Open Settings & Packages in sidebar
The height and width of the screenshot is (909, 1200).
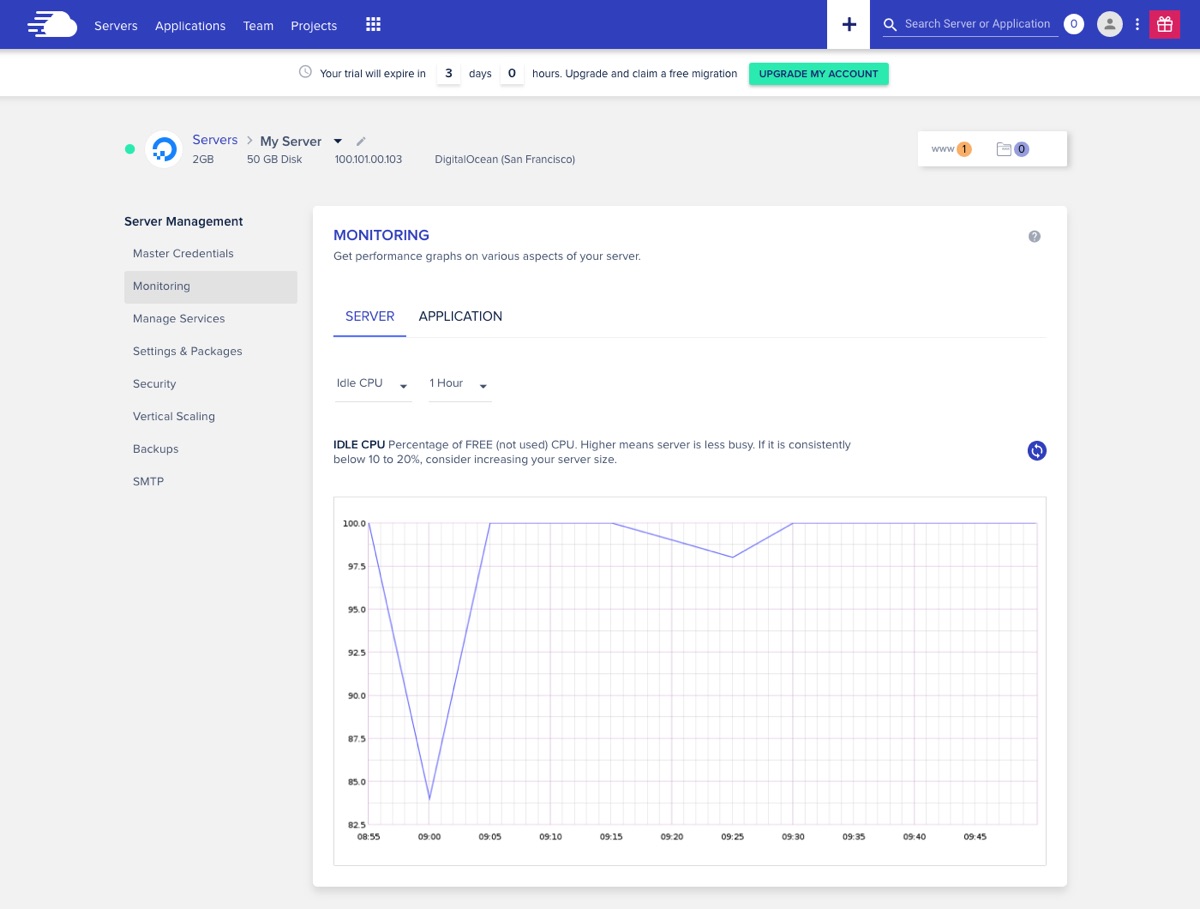tap(187, 352)
